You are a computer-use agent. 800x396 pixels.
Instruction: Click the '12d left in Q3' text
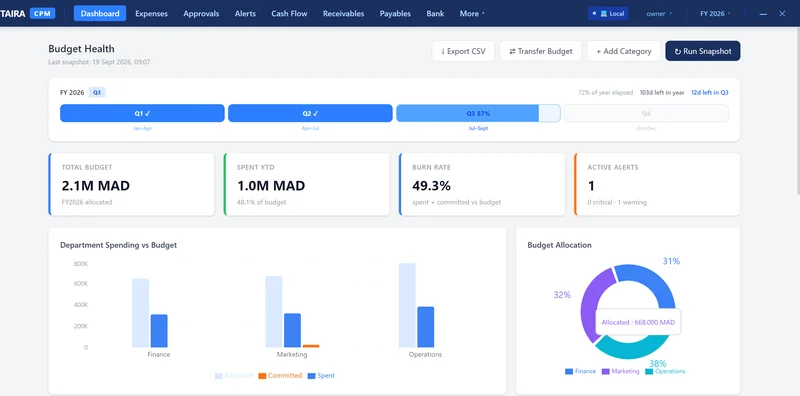710,92
